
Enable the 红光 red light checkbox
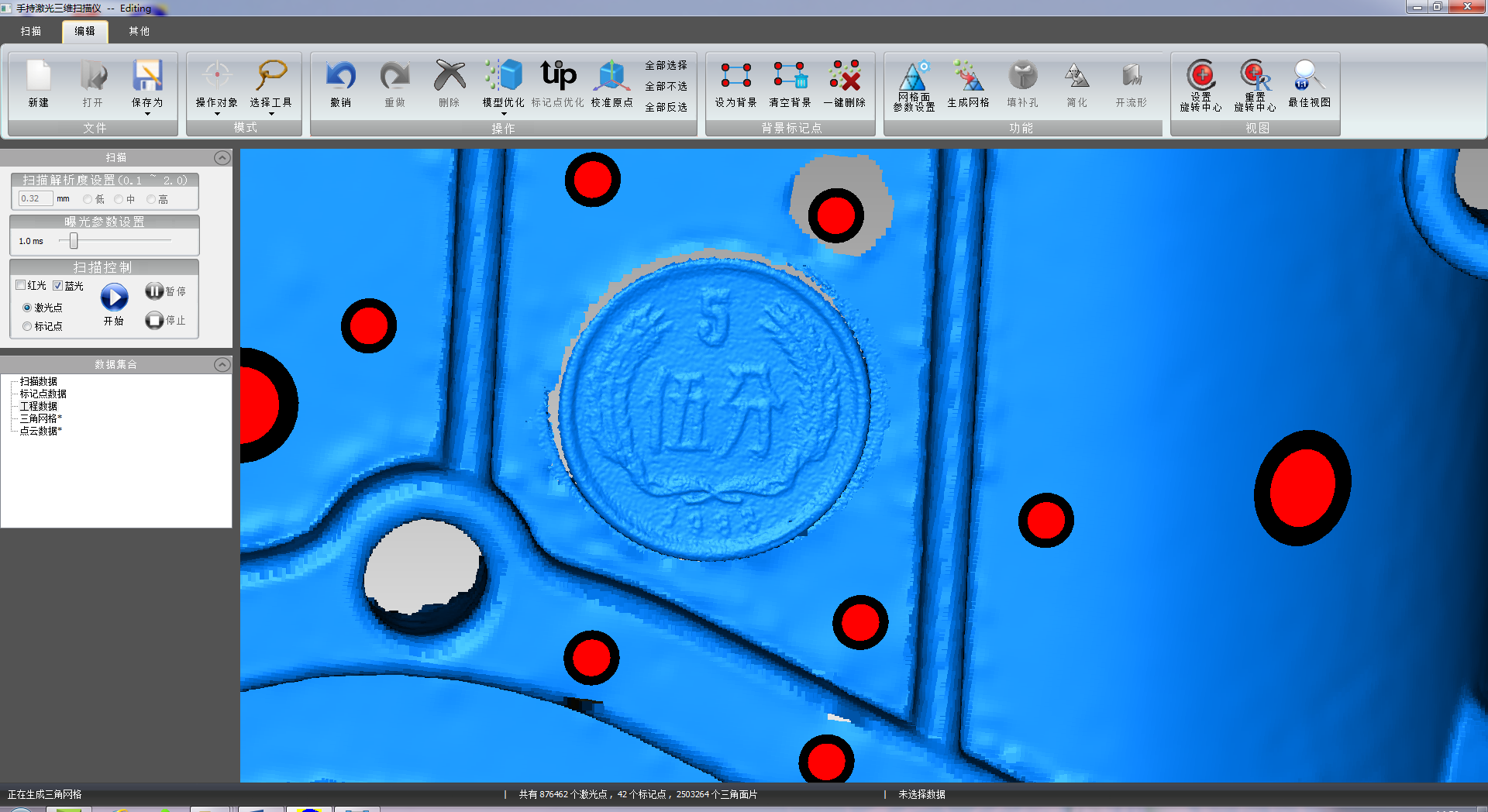click(21, 285)
